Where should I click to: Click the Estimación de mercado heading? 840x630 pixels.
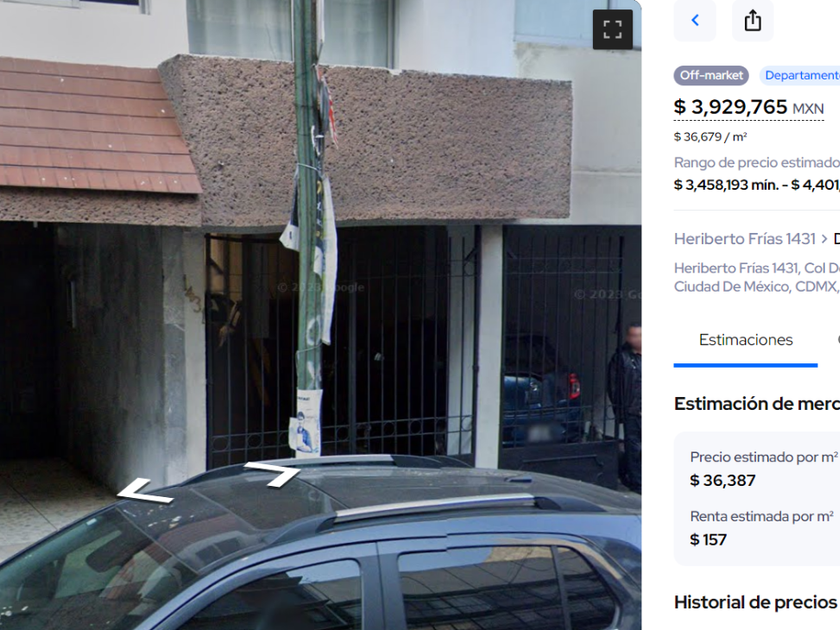coord(757,403)
